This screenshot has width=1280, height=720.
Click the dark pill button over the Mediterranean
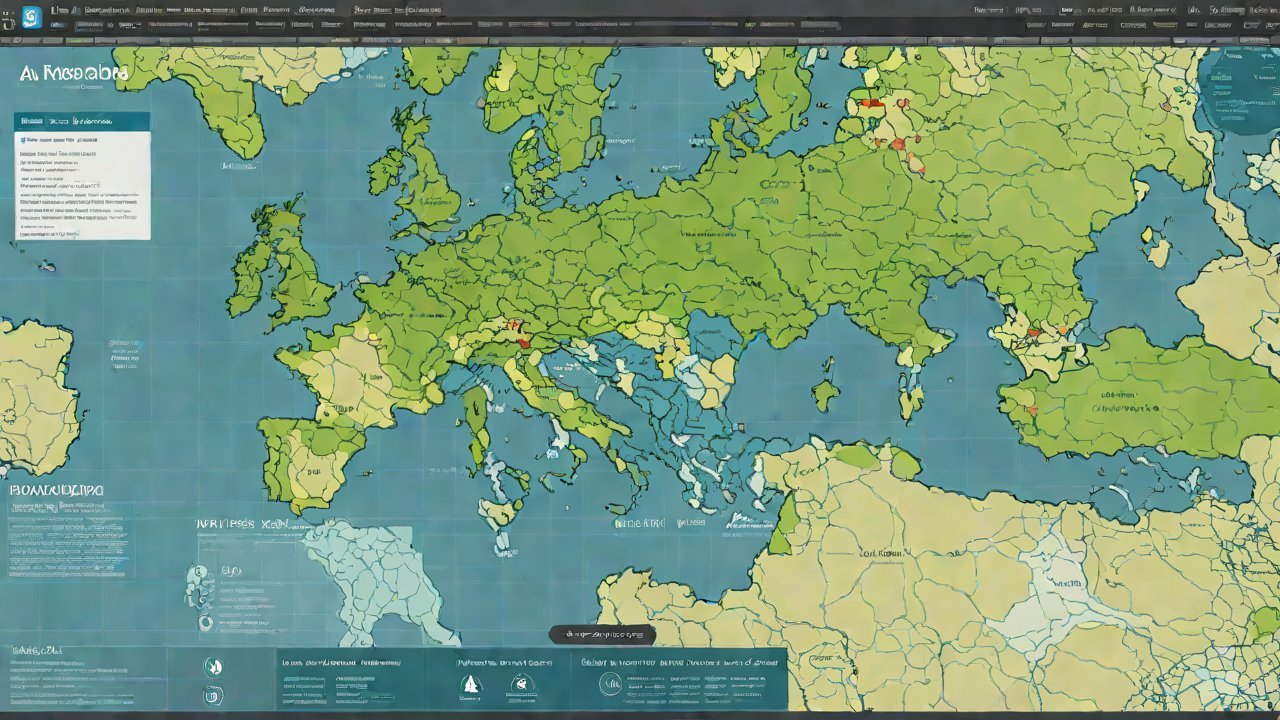(601, 633)
